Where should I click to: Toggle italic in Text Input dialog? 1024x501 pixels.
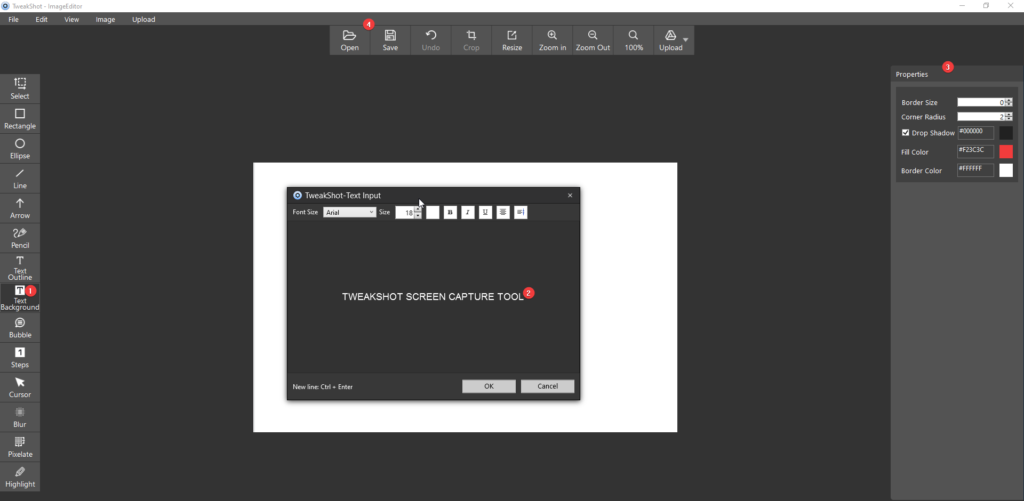point(468,212)
